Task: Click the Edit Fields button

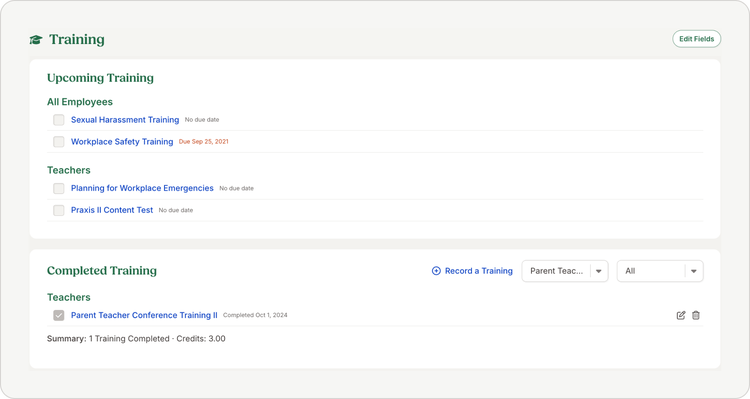Action: (696, 39)
